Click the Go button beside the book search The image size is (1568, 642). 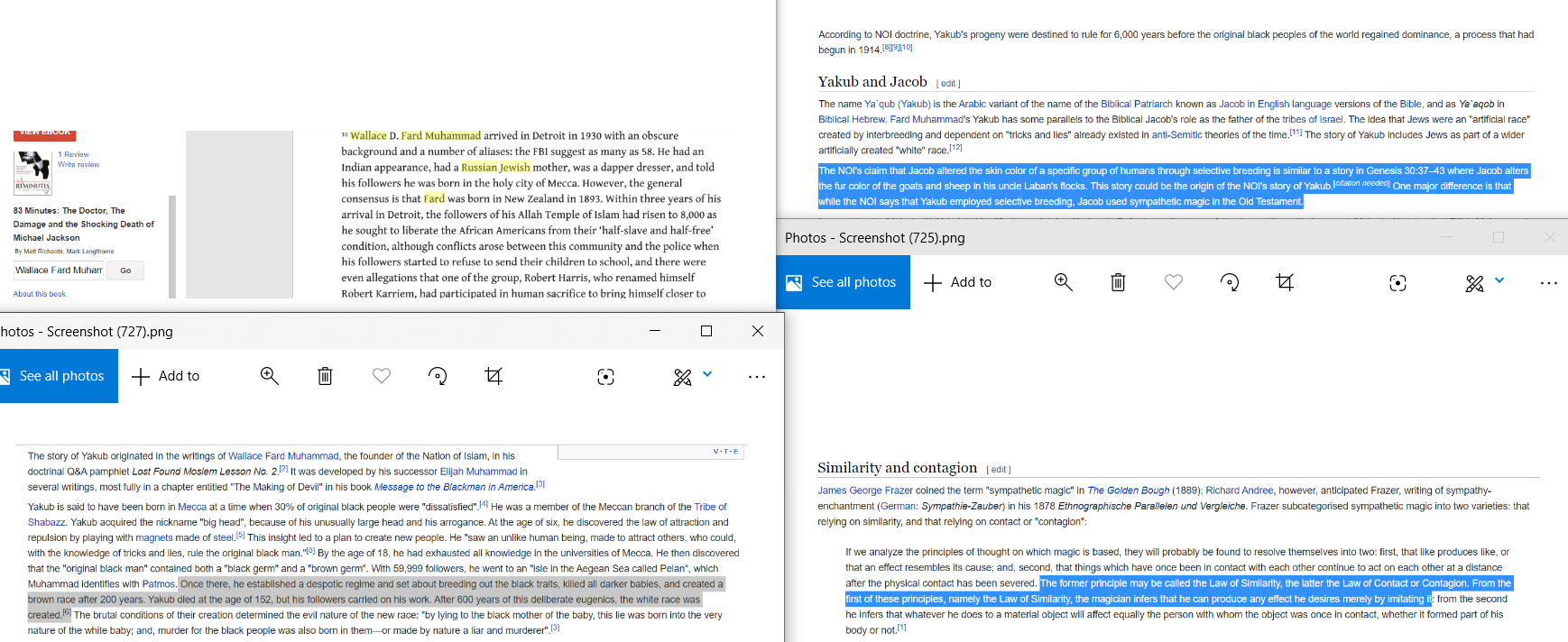(x=125, y=271)
